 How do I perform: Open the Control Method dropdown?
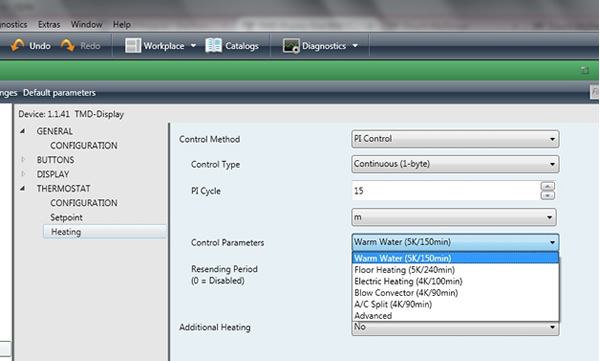point(455,139)
